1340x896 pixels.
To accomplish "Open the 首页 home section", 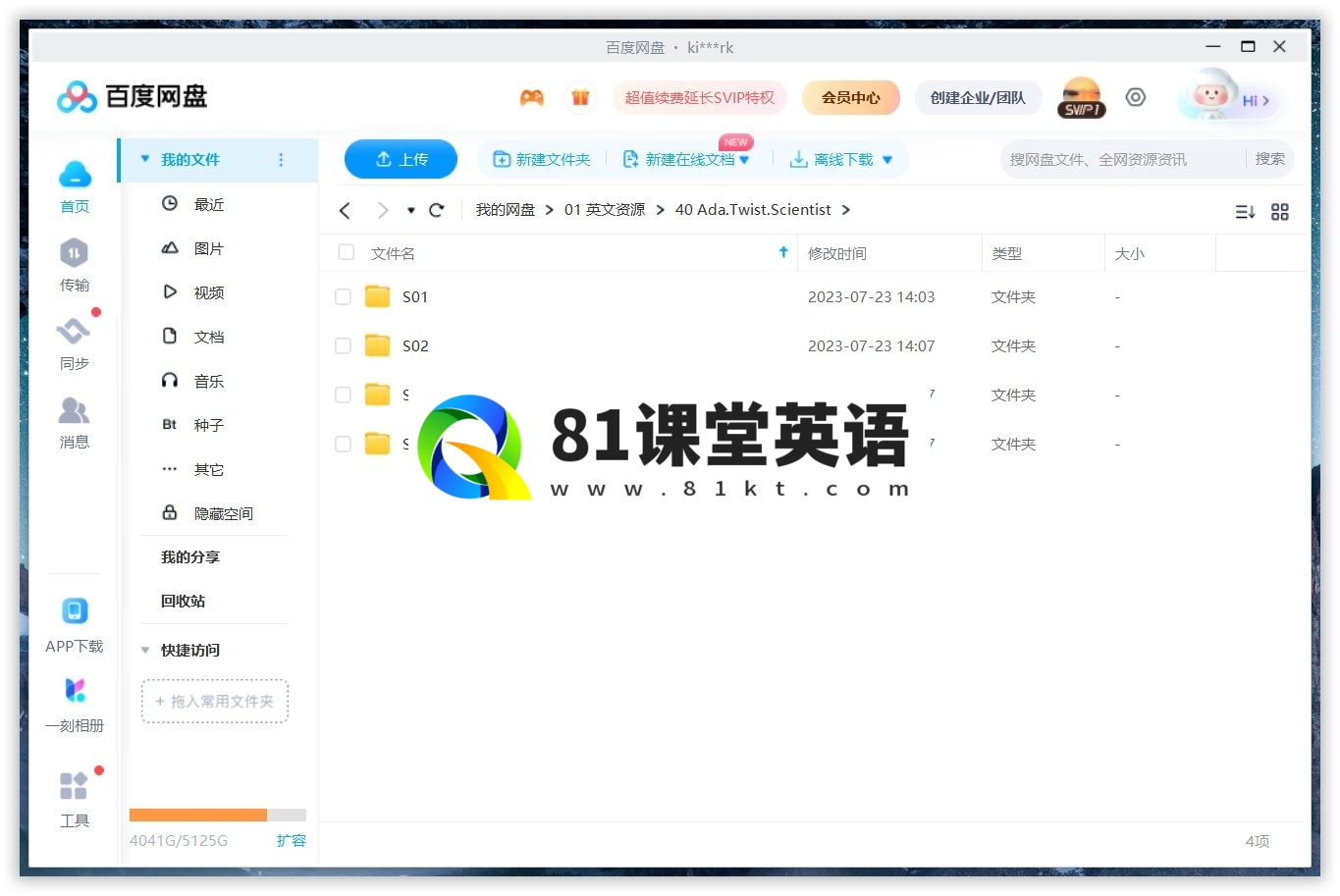I will coord(75,186).
